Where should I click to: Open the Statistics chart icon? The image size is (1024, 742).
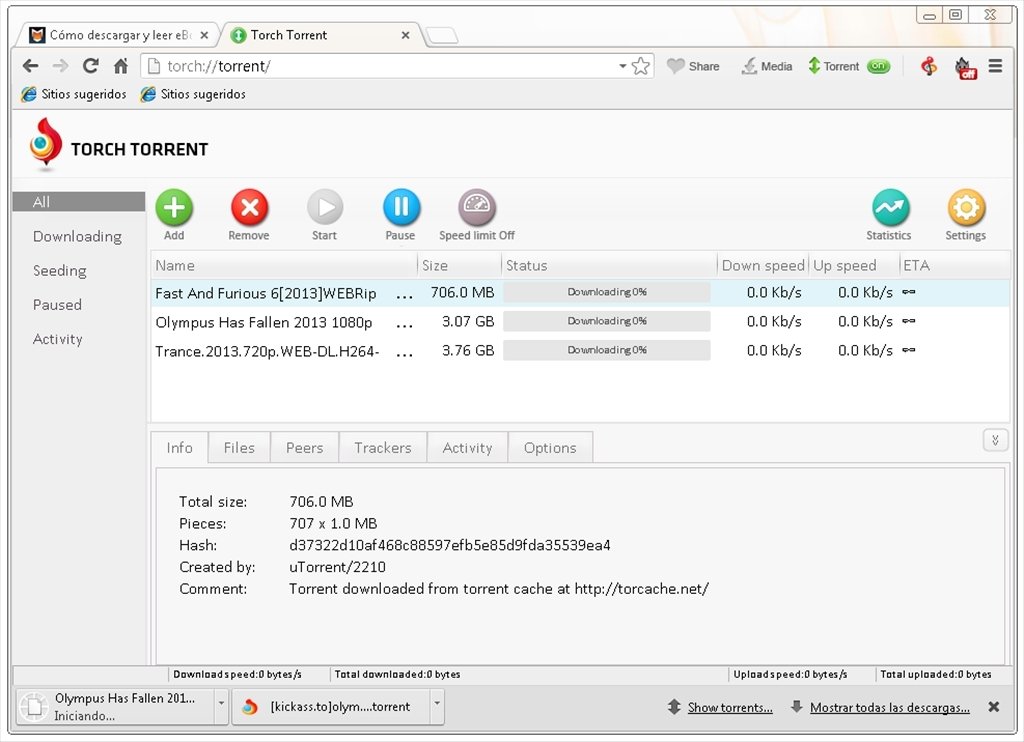point(890,208)
